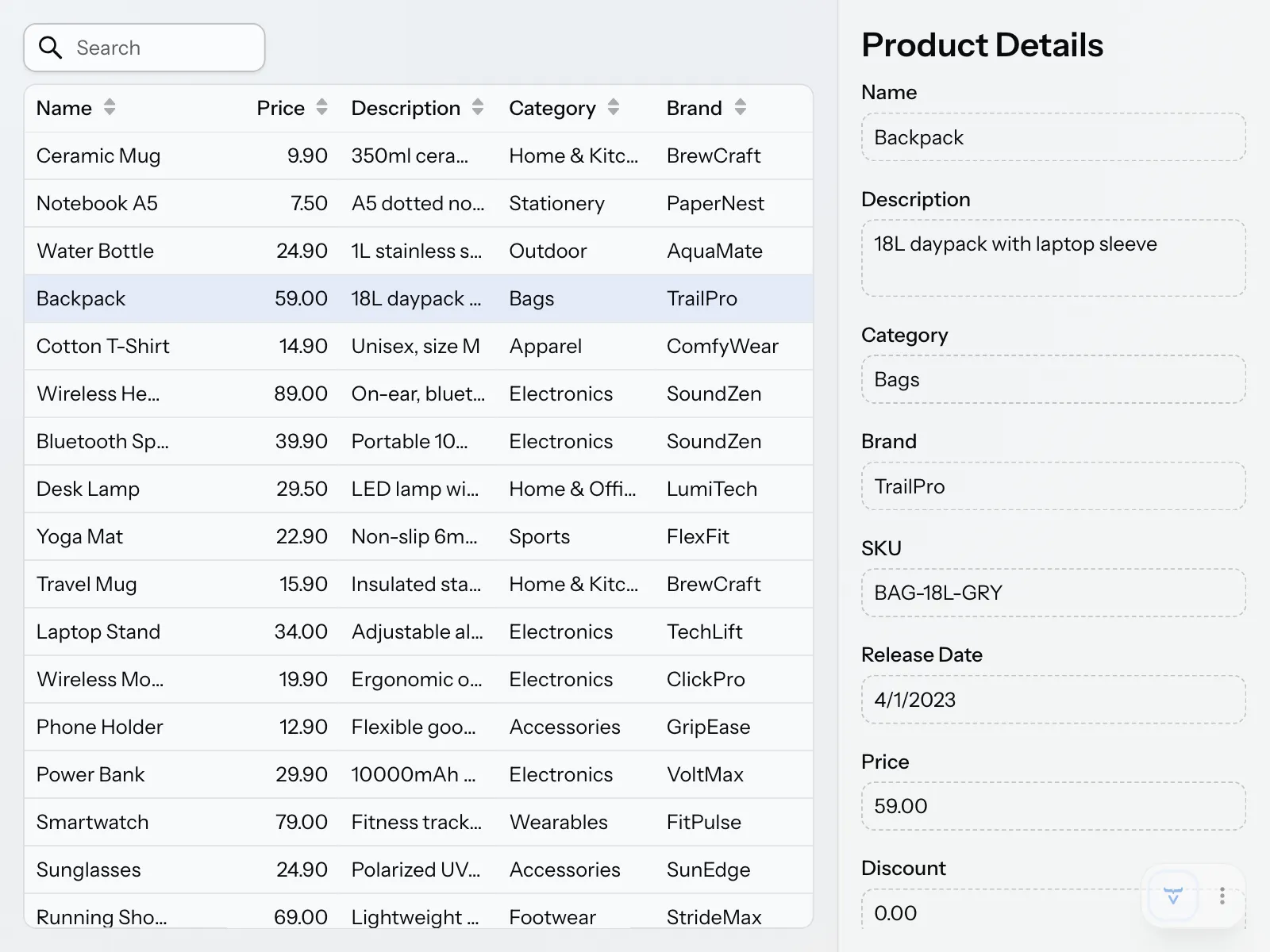Edit the Description field in Product Details
Viewport: 1270px width, 952px height.
click(x=1053, y=258)
